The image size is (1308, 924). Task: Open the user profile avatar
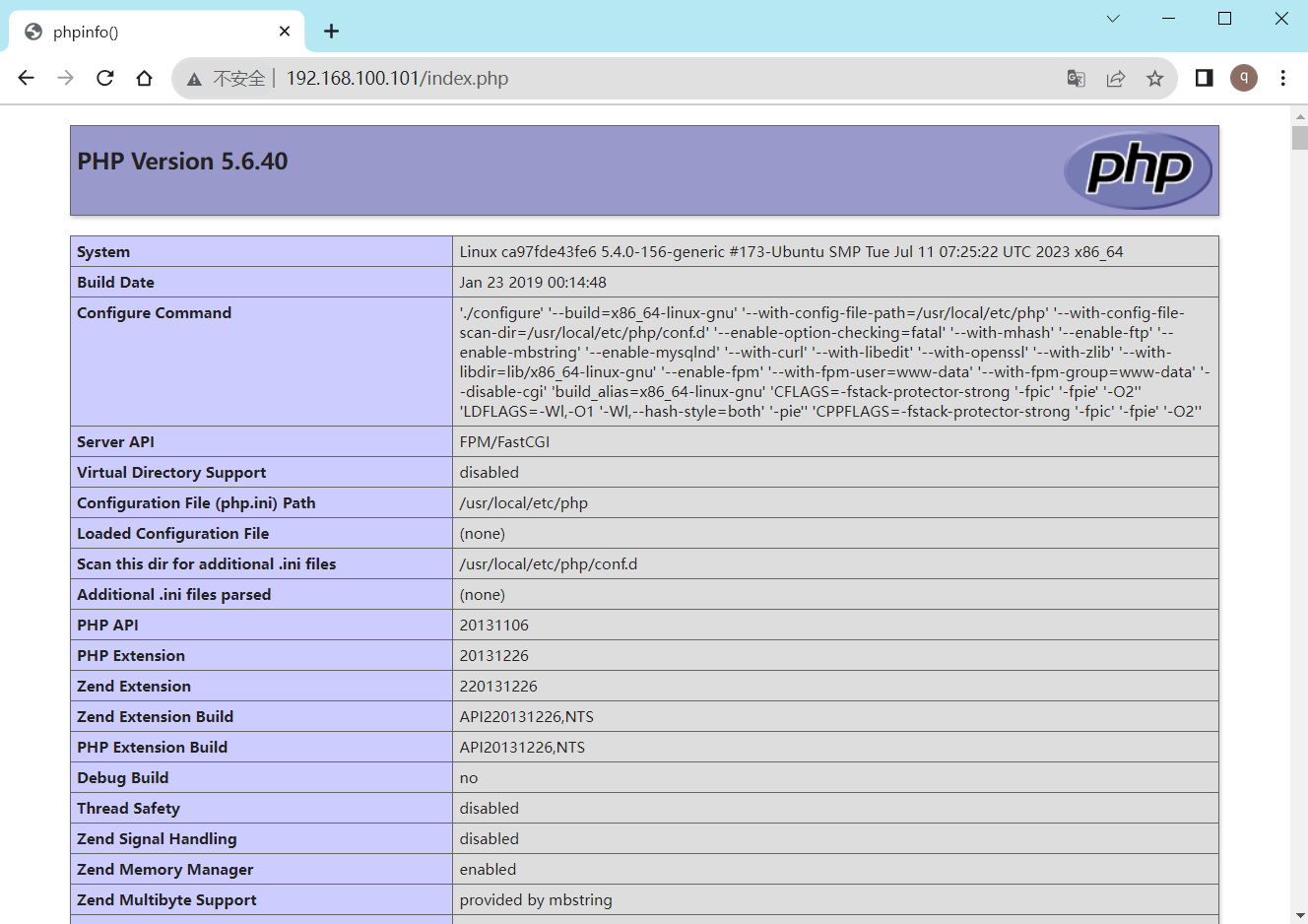[1244, 78]
